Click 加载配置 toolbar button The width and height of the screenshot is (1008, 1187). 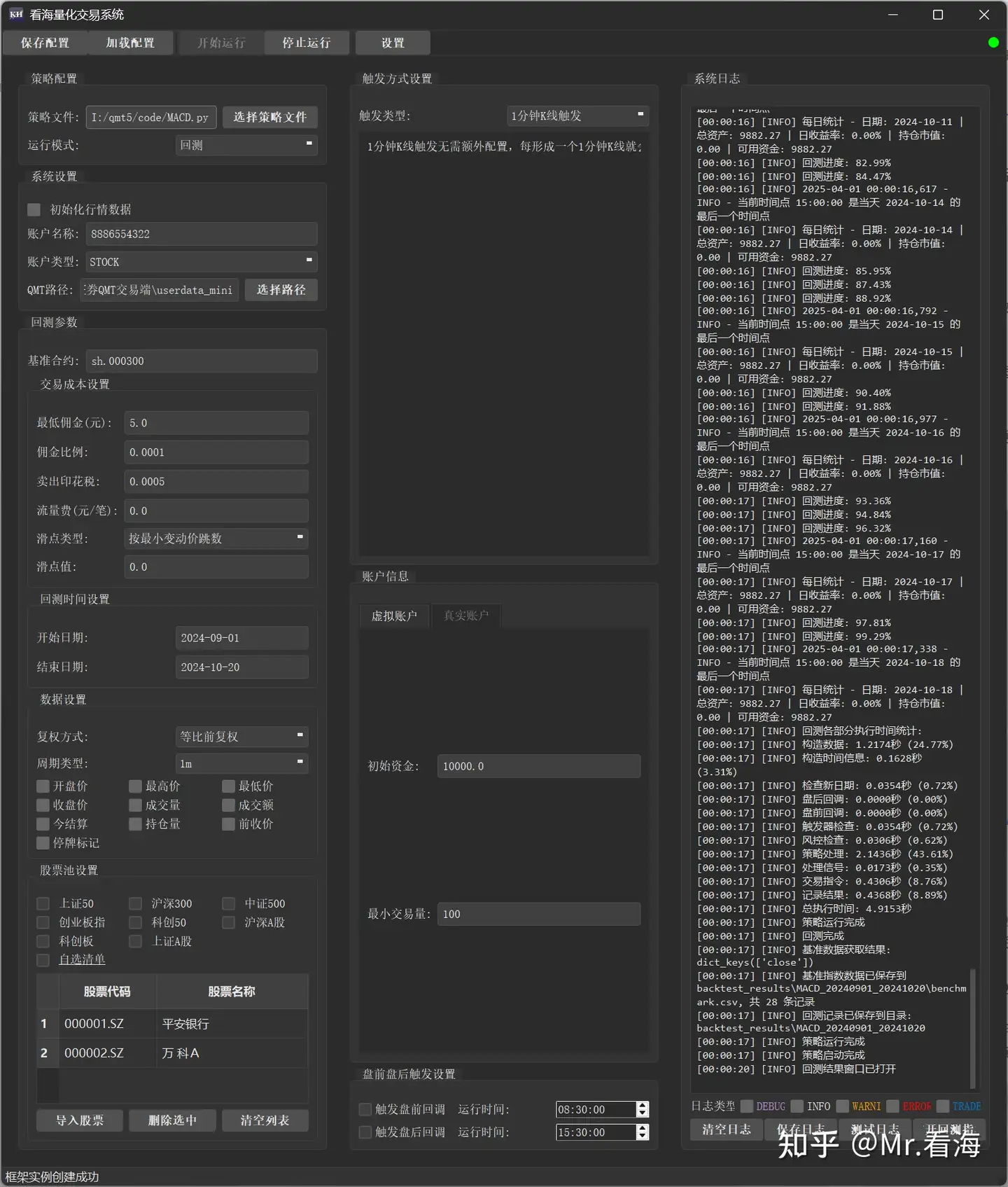(x=130, y=43)
